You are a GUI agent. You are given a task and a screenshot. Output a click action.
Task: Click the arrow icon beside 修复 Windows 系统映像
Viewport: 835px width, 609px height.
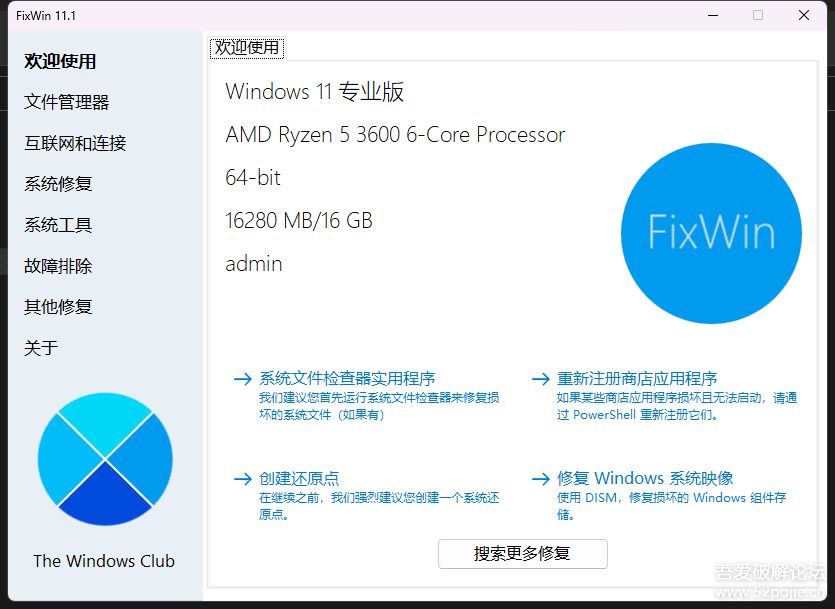(x=541, y=479)
